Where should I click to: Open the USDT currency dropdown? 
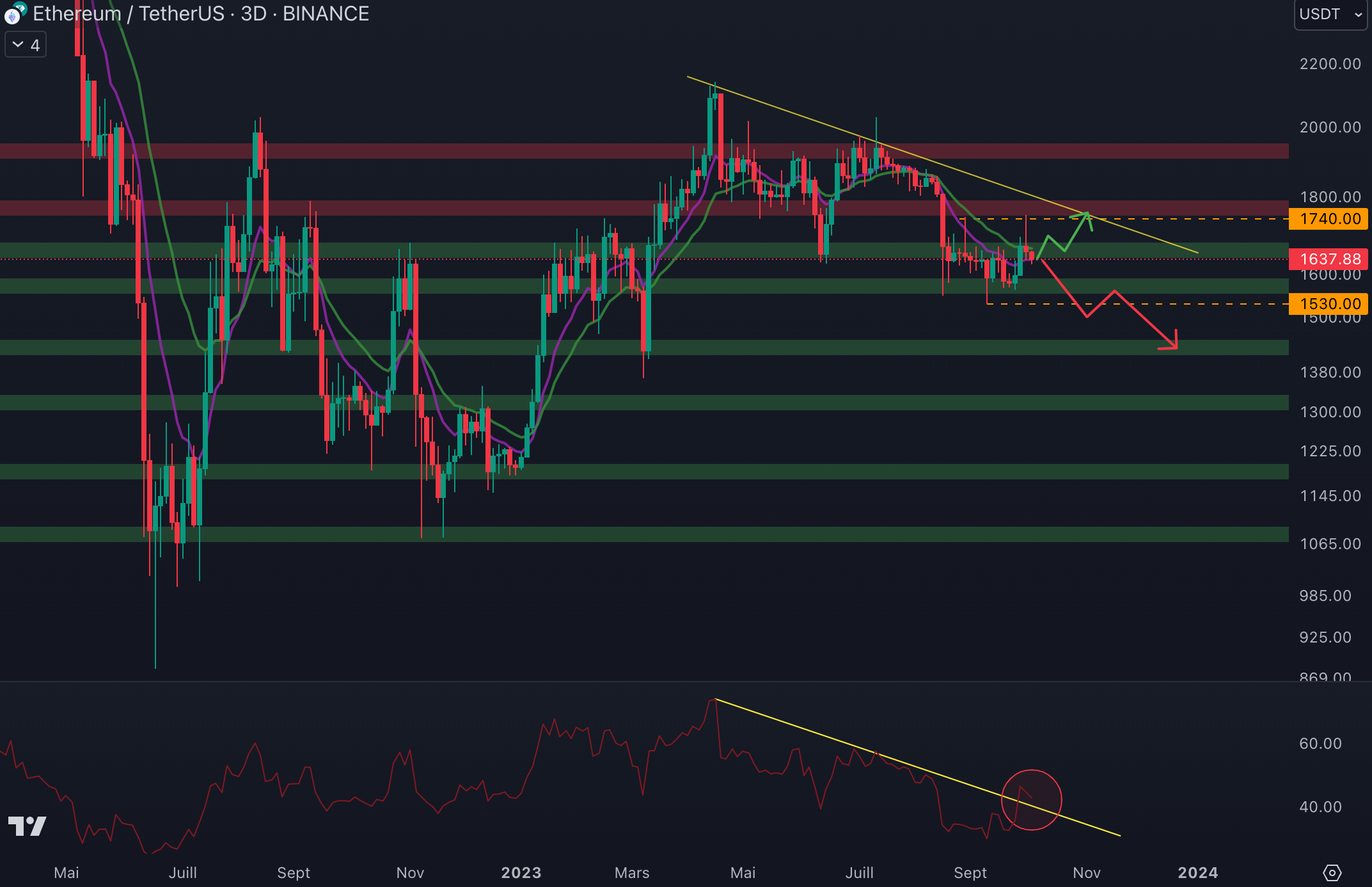point(1330,14)
